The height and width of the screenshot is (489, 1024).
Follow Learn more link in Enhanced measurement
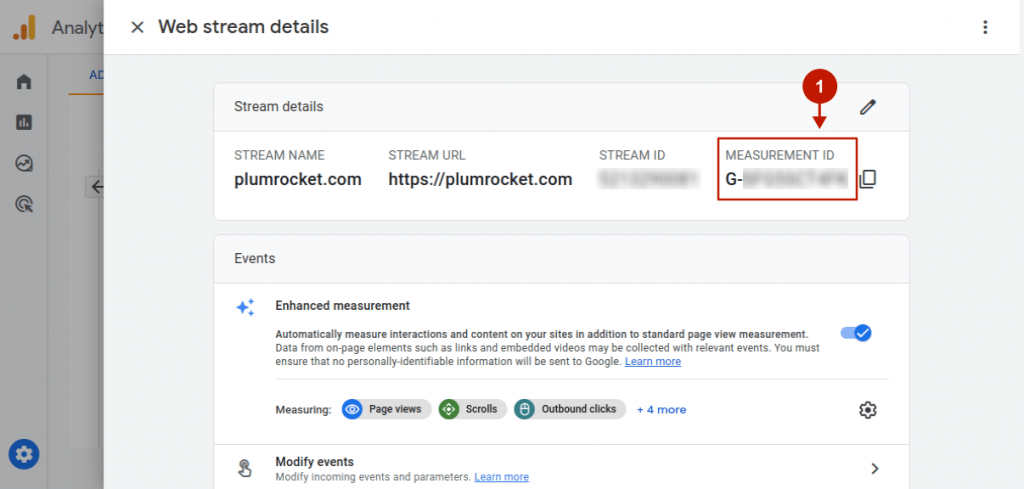coord(652,362)
